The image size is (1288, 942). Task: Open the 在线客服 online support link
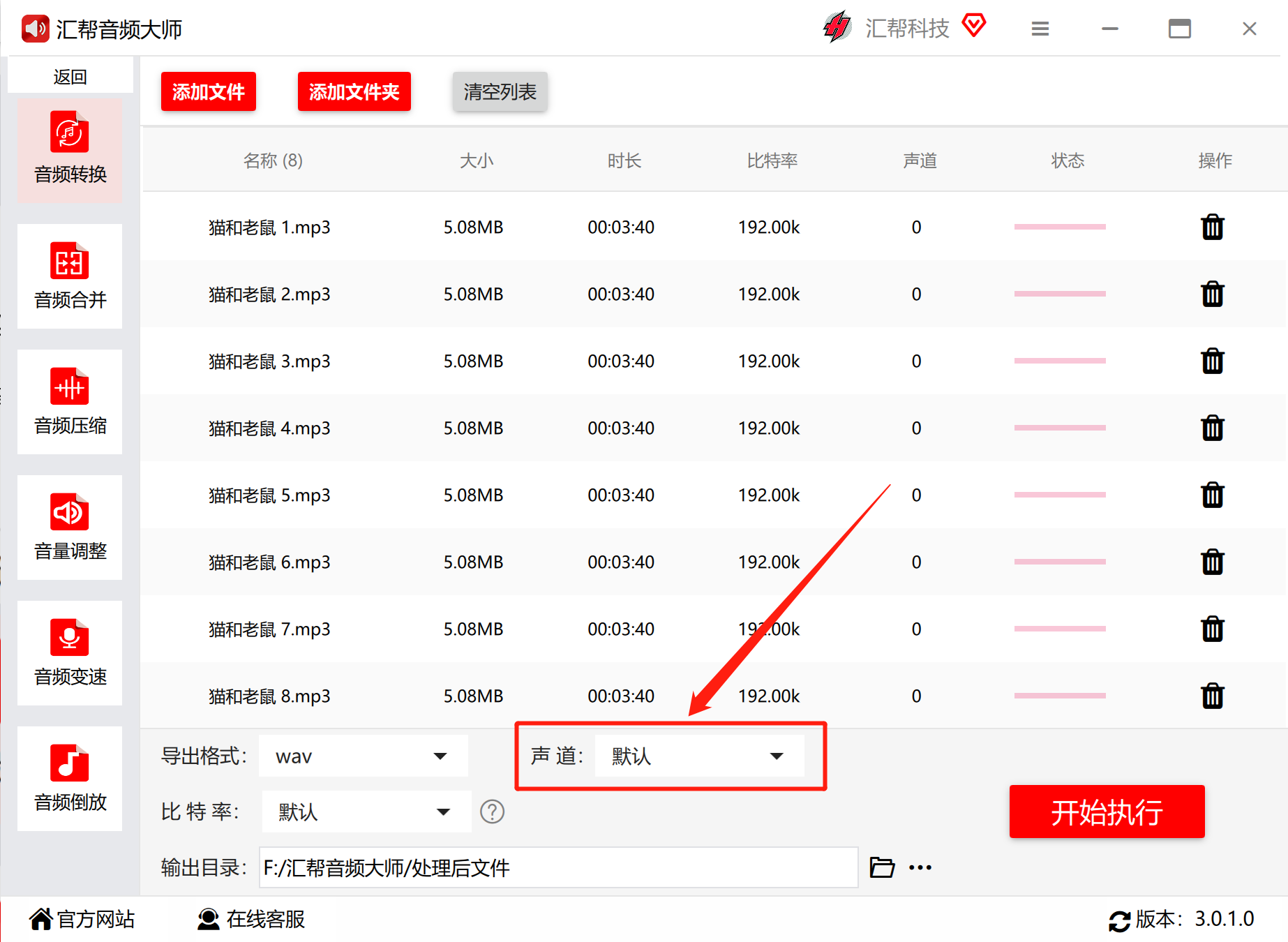(x=251, y=919)
